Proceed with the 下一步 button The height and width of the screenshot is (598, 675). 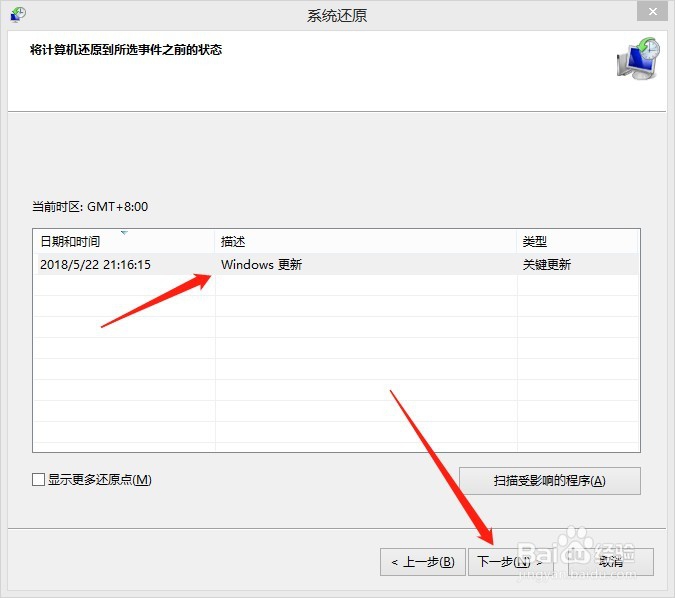[510, 562]
